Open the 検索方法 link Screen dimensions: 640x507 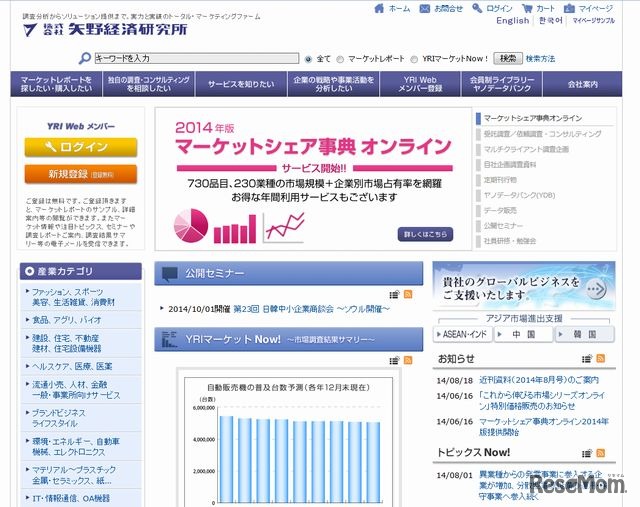point(540,59)
